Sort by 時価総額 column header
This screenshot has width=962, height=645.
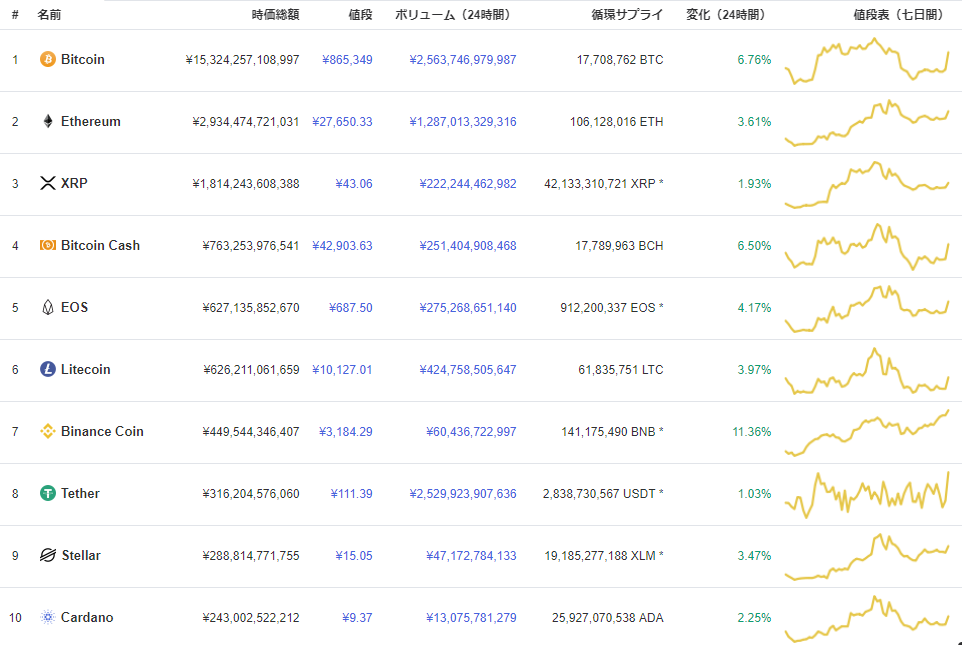click(275, 15)
